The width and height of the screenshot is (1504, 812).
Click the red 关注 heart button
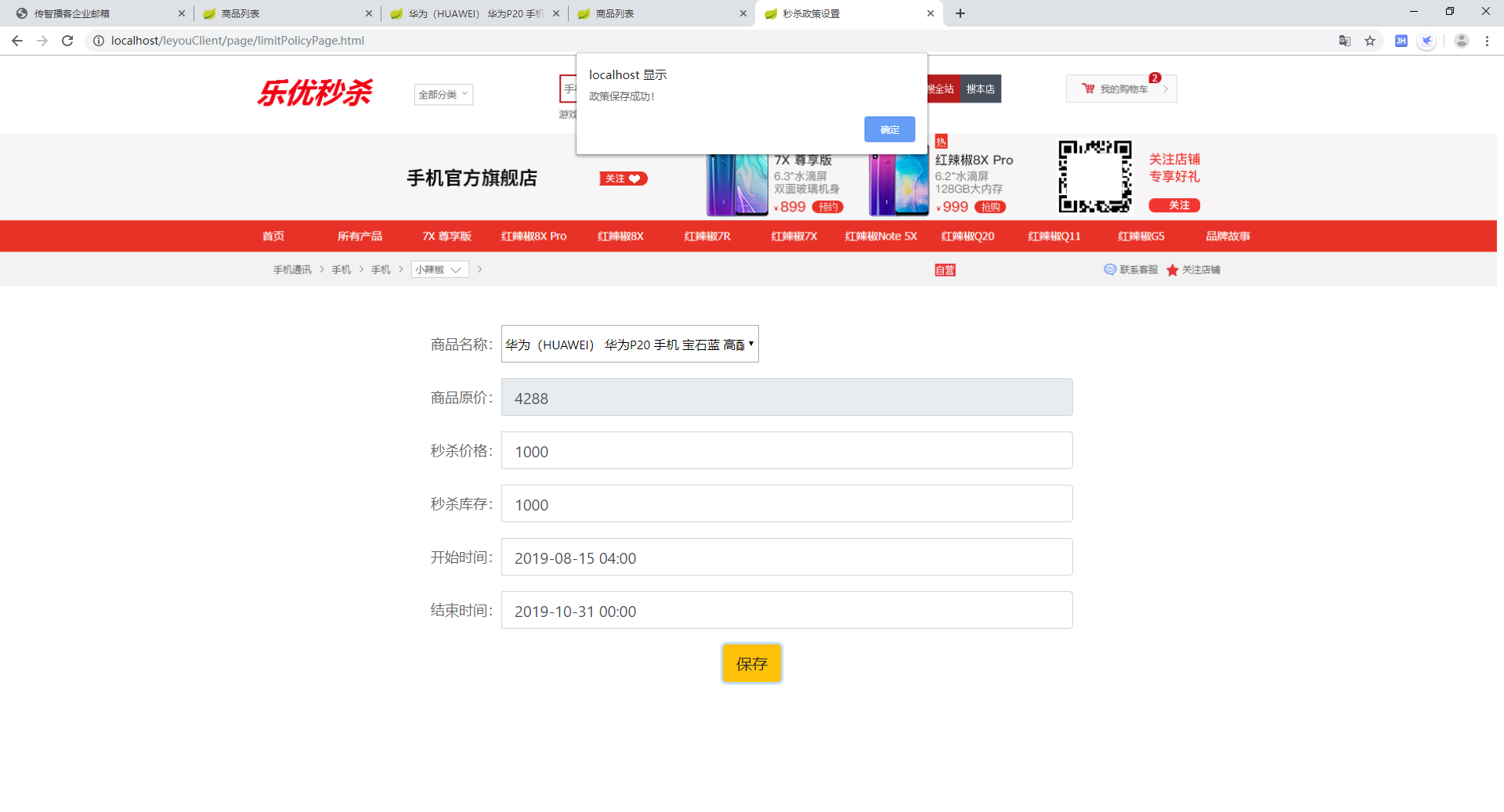pos(624,179)
